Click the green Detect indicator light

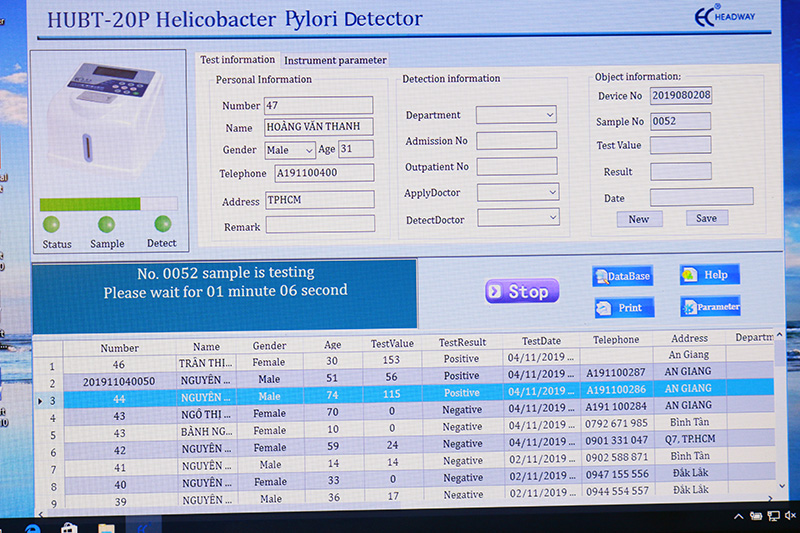161,225
